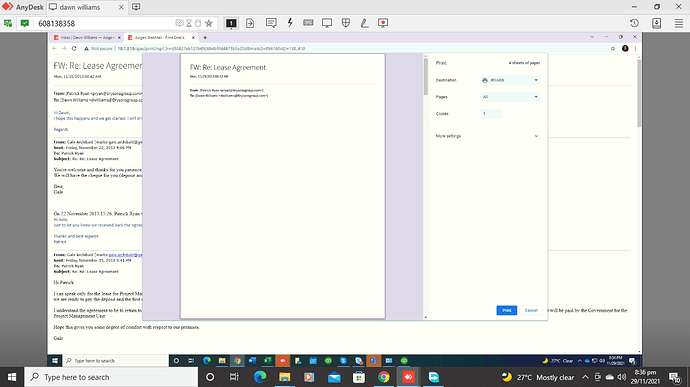Expand More settings in the print dialog
This screenshot has height=387, width=690.
[x=487, y=136]
